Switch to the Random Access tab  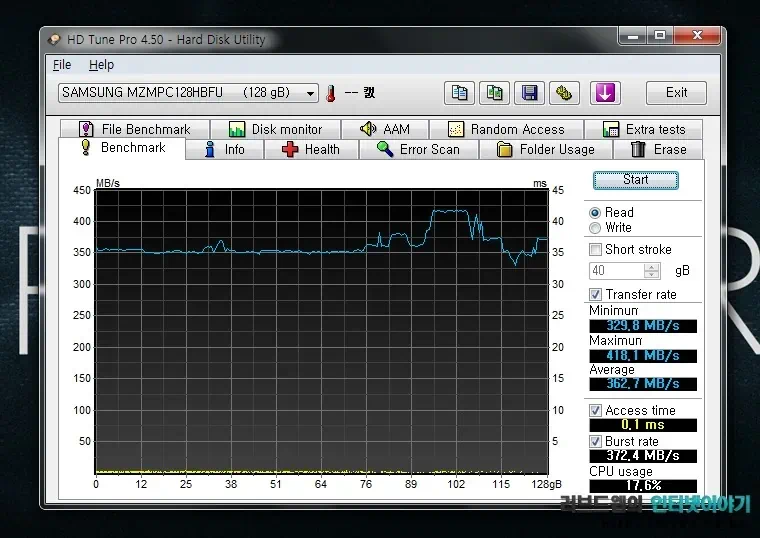506,129
